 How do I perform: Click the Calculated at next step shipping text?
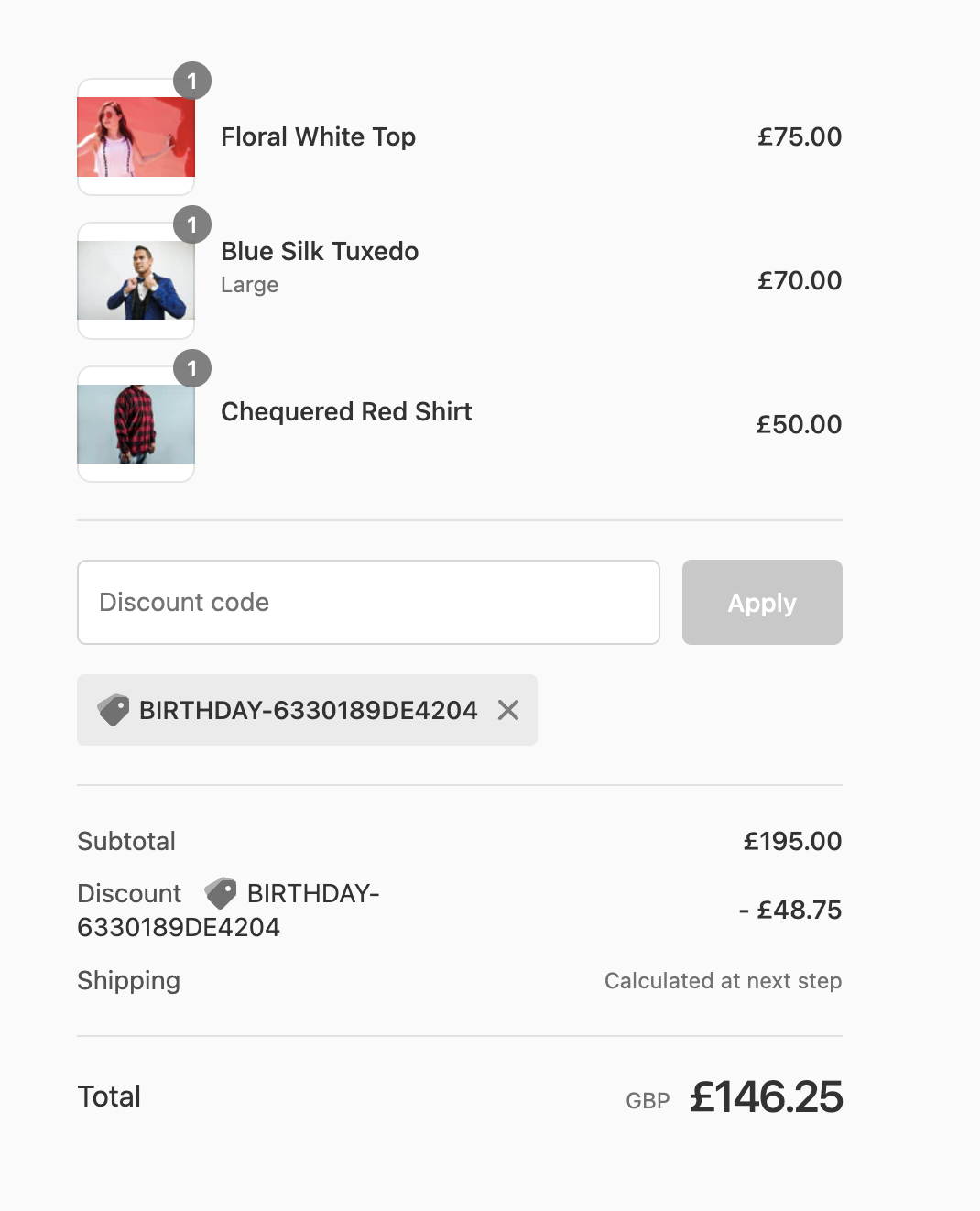[x=723, y=981]
